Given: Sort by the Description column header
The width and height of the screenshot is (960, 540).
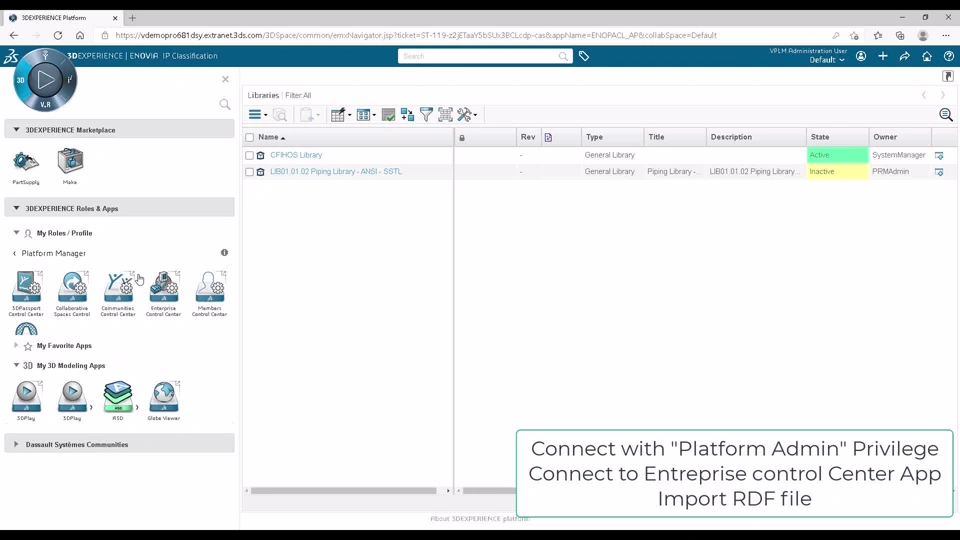Looking at the screenshot, I should pyautogui.click(x=731, y=137).
